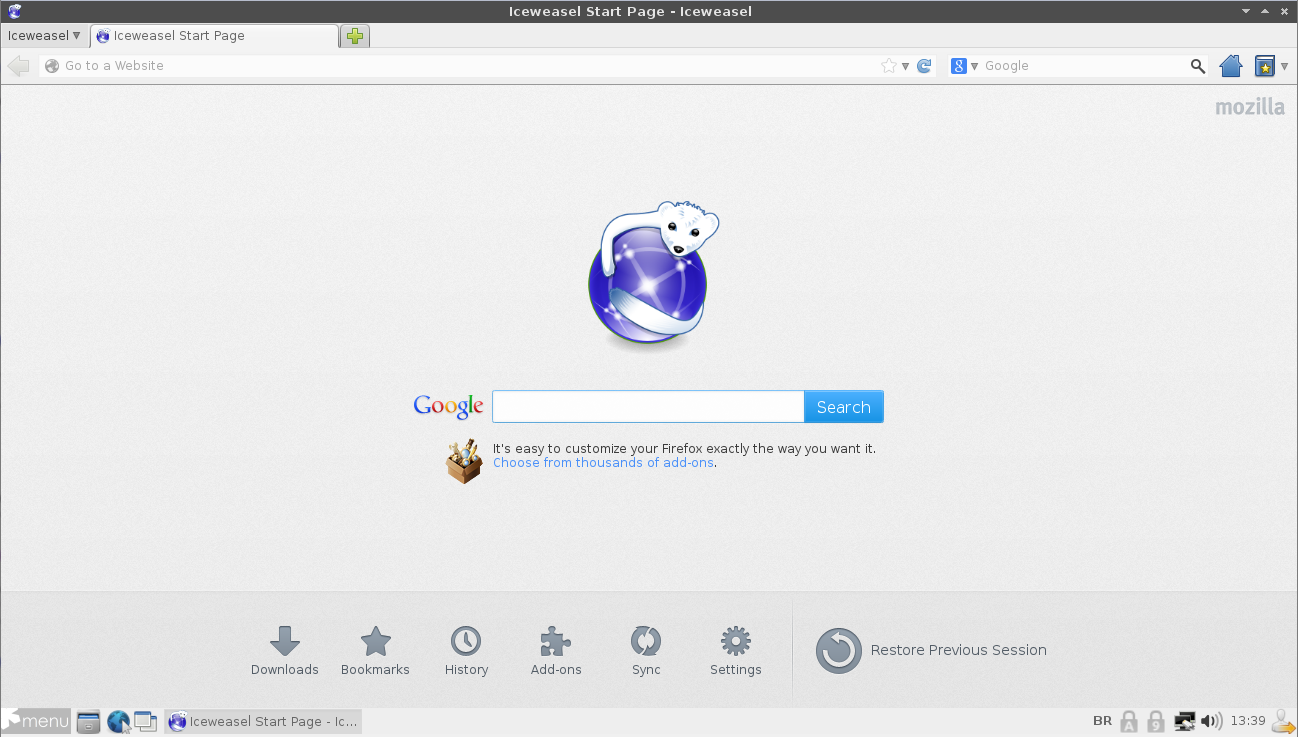Open a new tab with the plus button
Viewport: 1298px width, 737px height.
[x=355, y=36]
